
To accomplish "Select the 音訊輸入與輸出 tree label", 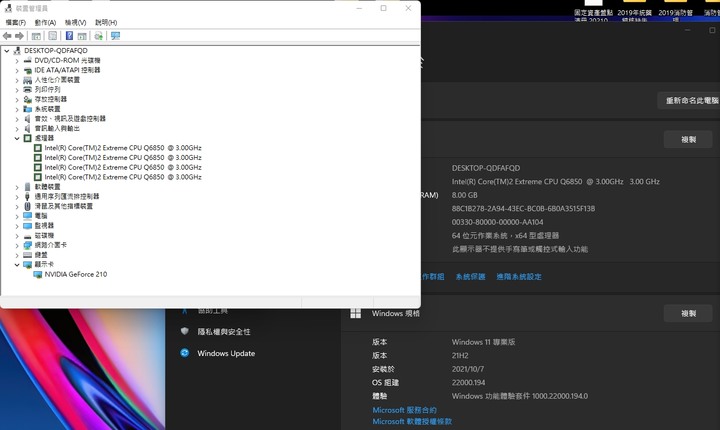I will pos(57,128).
